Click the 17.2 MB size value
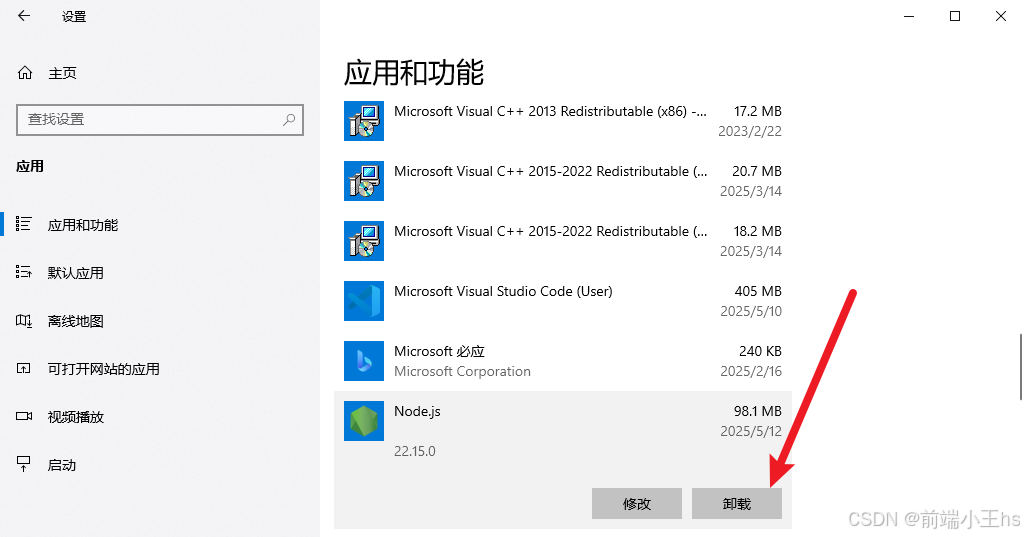Screen dimensions: 1024x537 (758, 112)
